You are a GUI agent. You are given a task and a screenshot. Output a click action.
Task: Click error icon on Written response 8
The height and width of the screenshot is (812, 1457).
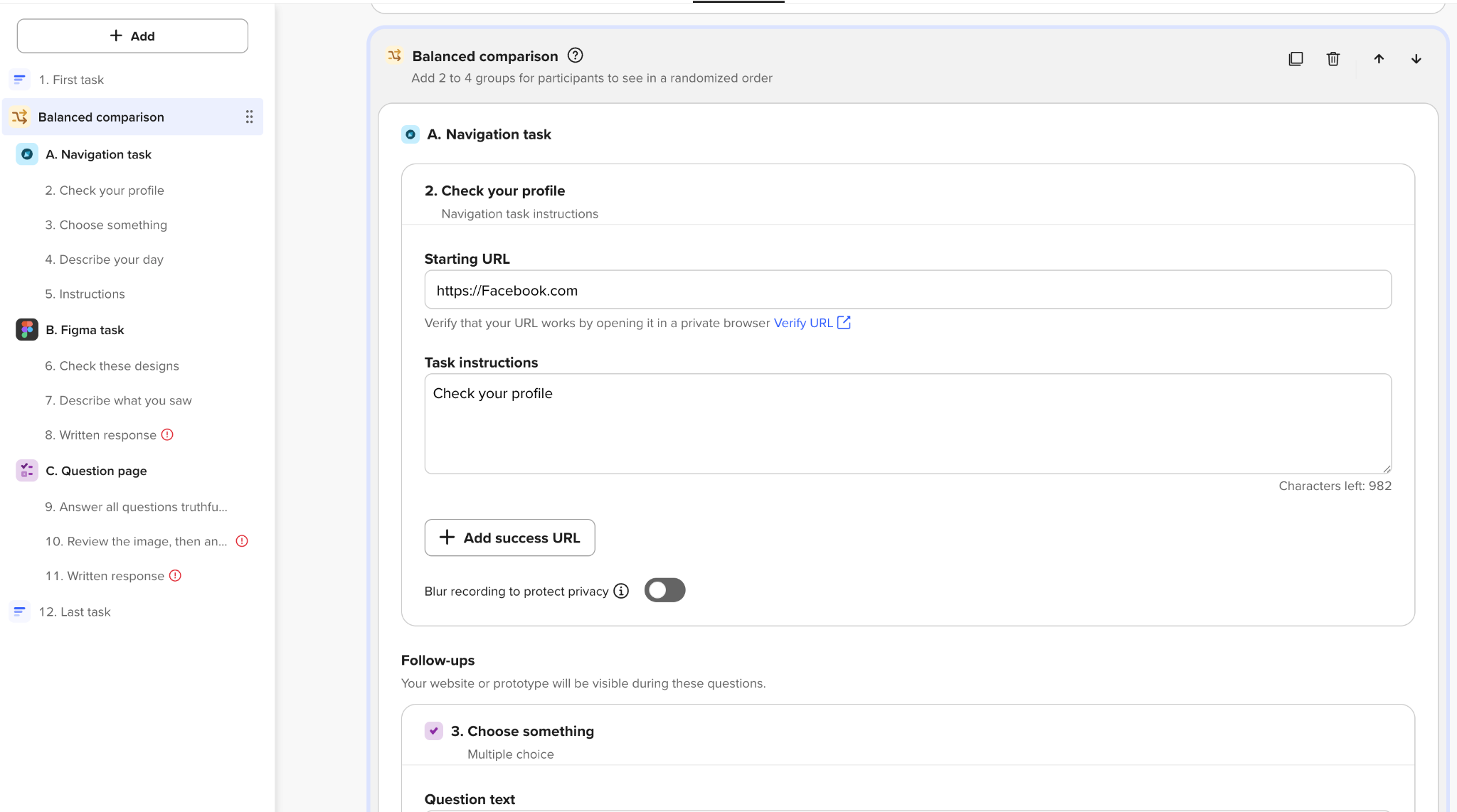coord(167,434)
